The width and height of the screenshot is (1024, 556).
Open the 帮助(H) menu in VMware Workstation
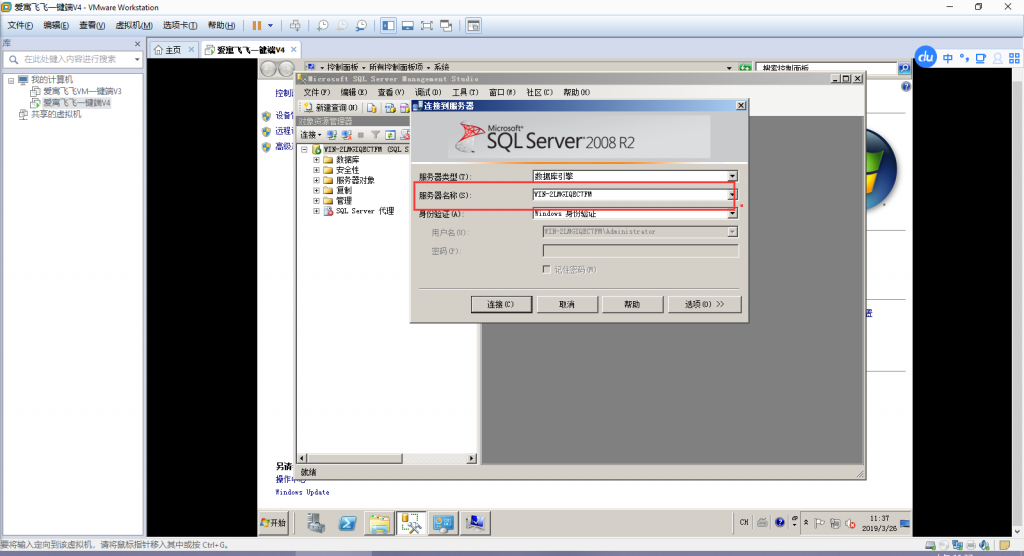[x=221, y=25]
